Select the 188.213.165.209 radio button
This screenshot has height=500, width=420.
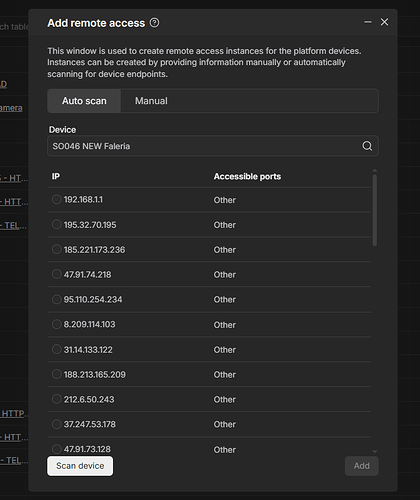[57, 374]
